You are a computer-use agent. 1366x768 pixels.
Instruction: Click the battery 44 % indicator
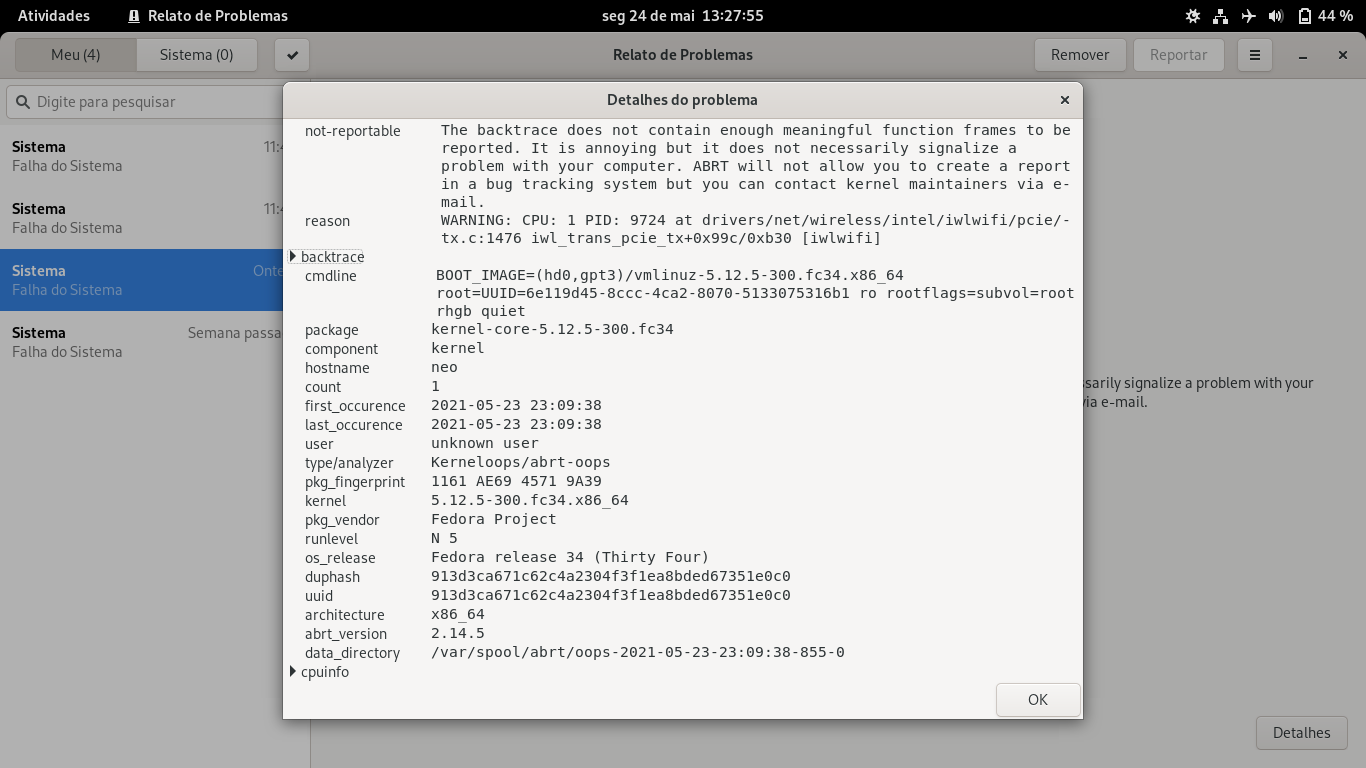(x=1325, y=16)
